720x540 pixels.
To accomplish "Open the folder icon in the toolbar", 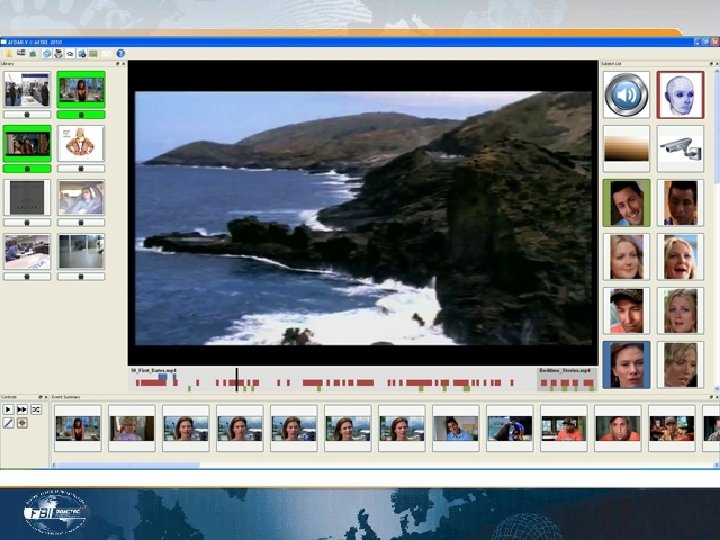I will click(x=9, y=54).
